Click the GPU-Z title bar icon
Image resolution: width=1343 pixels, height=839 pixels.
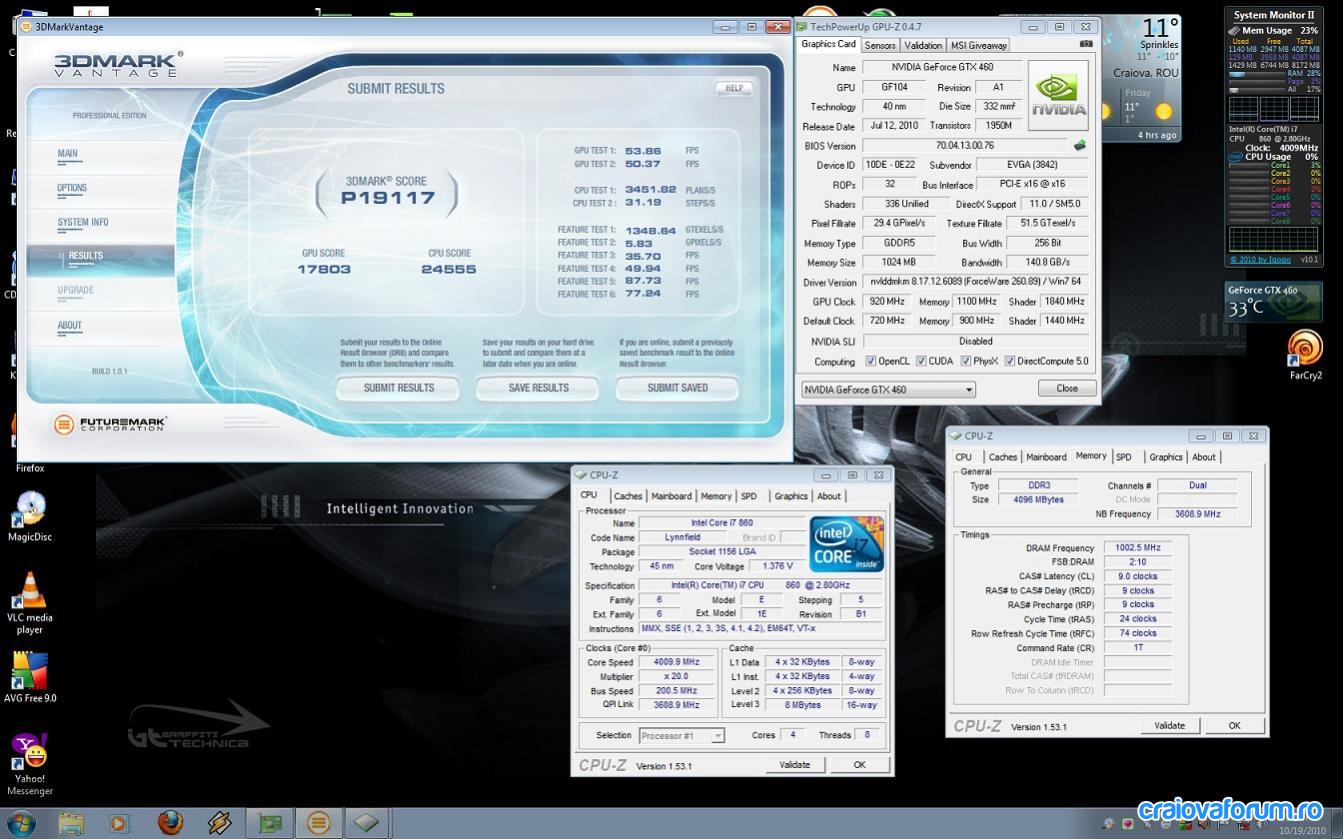pos(802,27)
